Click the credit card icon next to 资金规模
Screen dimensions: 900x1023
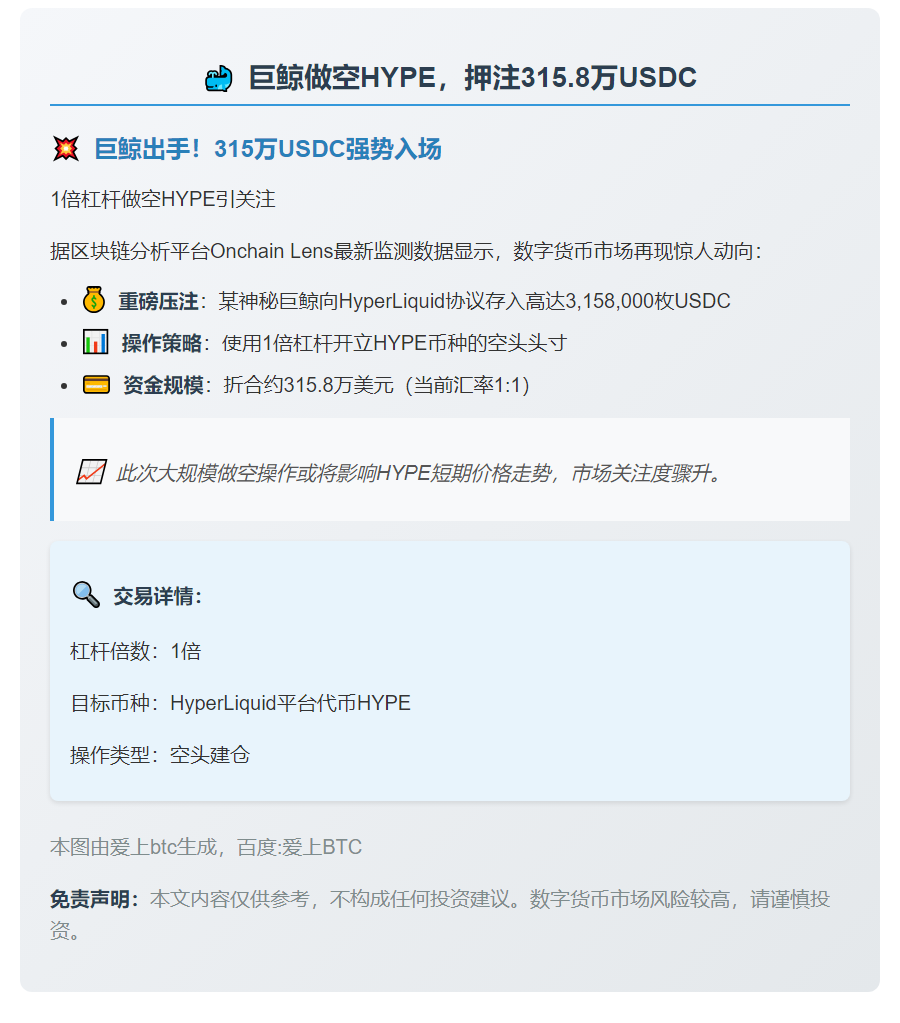pyautogui.click(x=96, y=384)
